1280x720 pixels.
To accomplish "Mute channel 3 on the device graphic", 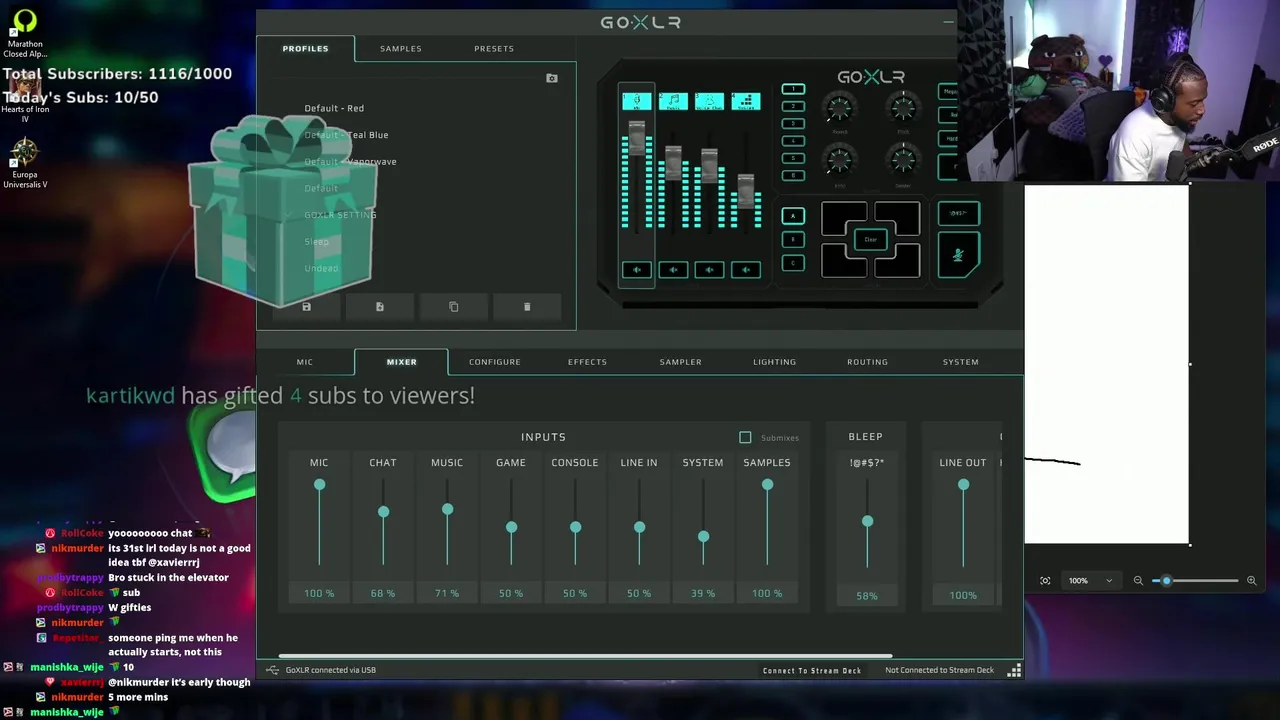I will point(709,270).
